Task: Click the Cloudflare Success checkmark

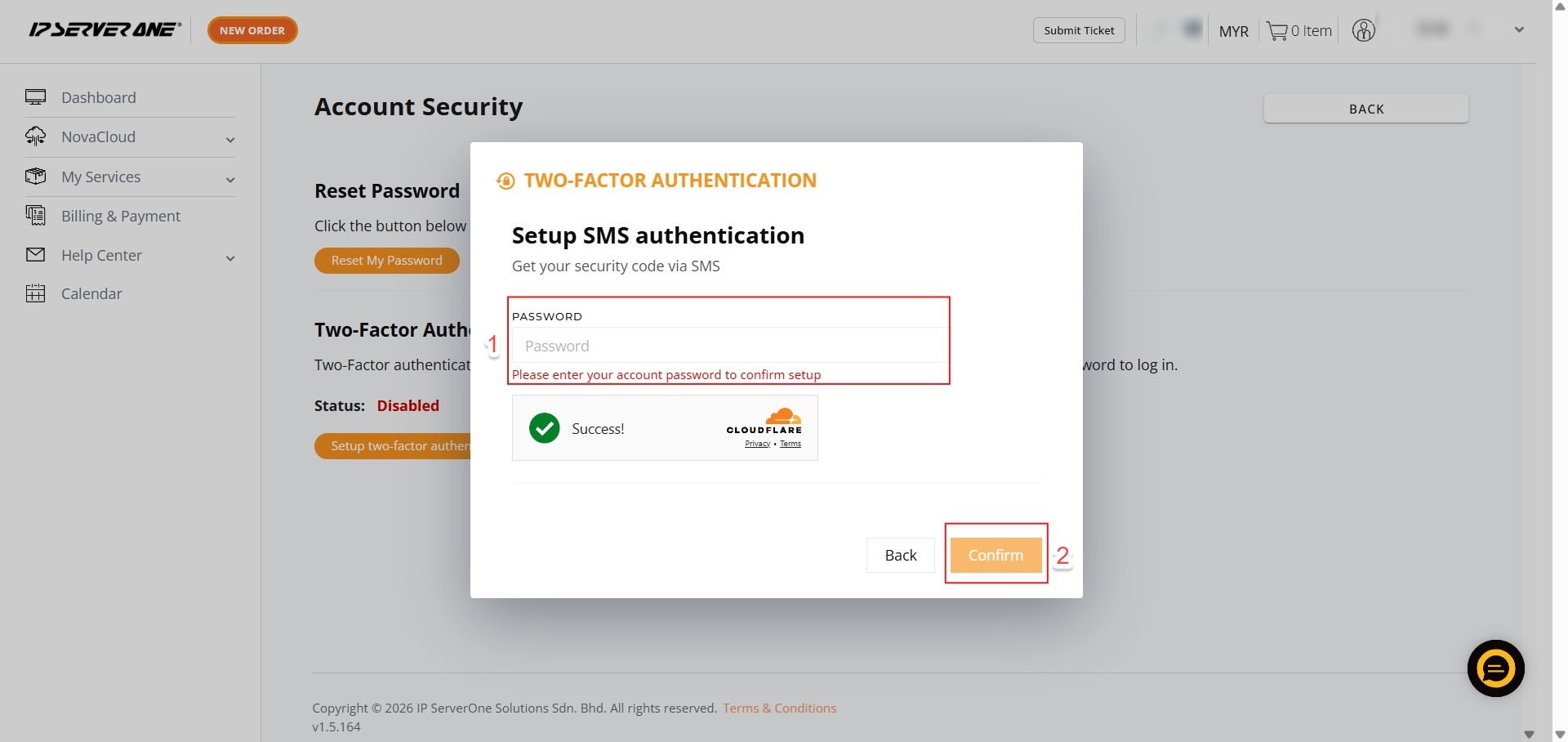Action: [545, 428]
